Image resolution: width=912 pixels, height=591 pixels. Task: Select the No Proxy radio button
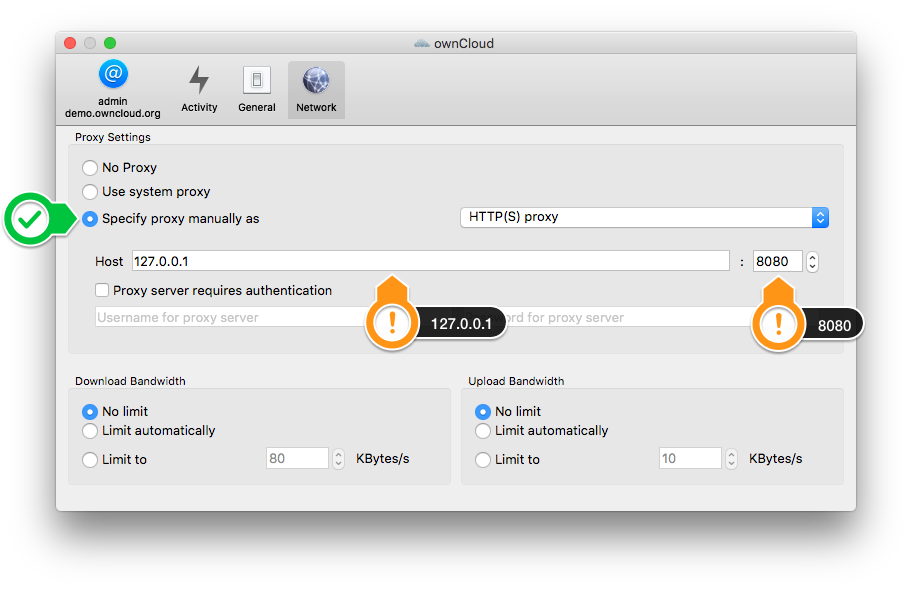point(90,168)
